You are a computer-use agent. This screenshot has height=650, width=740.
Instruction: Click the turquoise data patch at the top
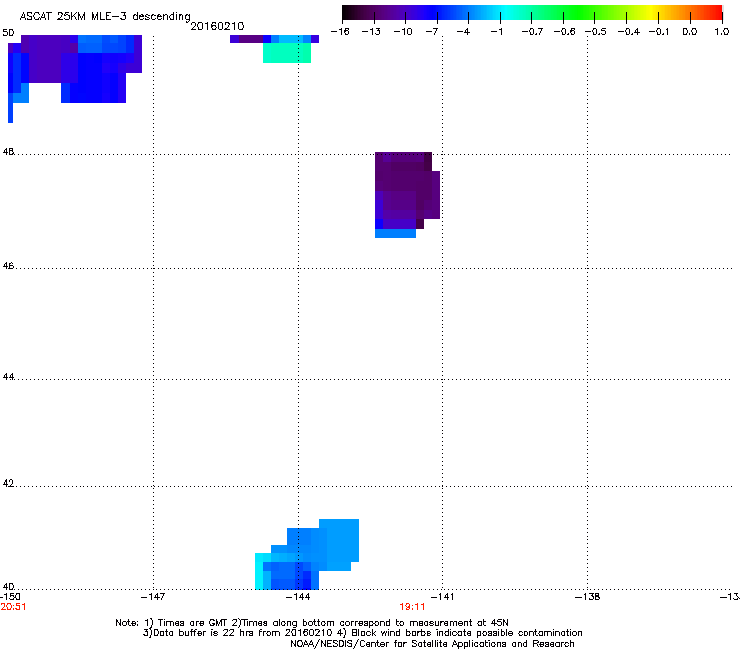pos(287,52)
